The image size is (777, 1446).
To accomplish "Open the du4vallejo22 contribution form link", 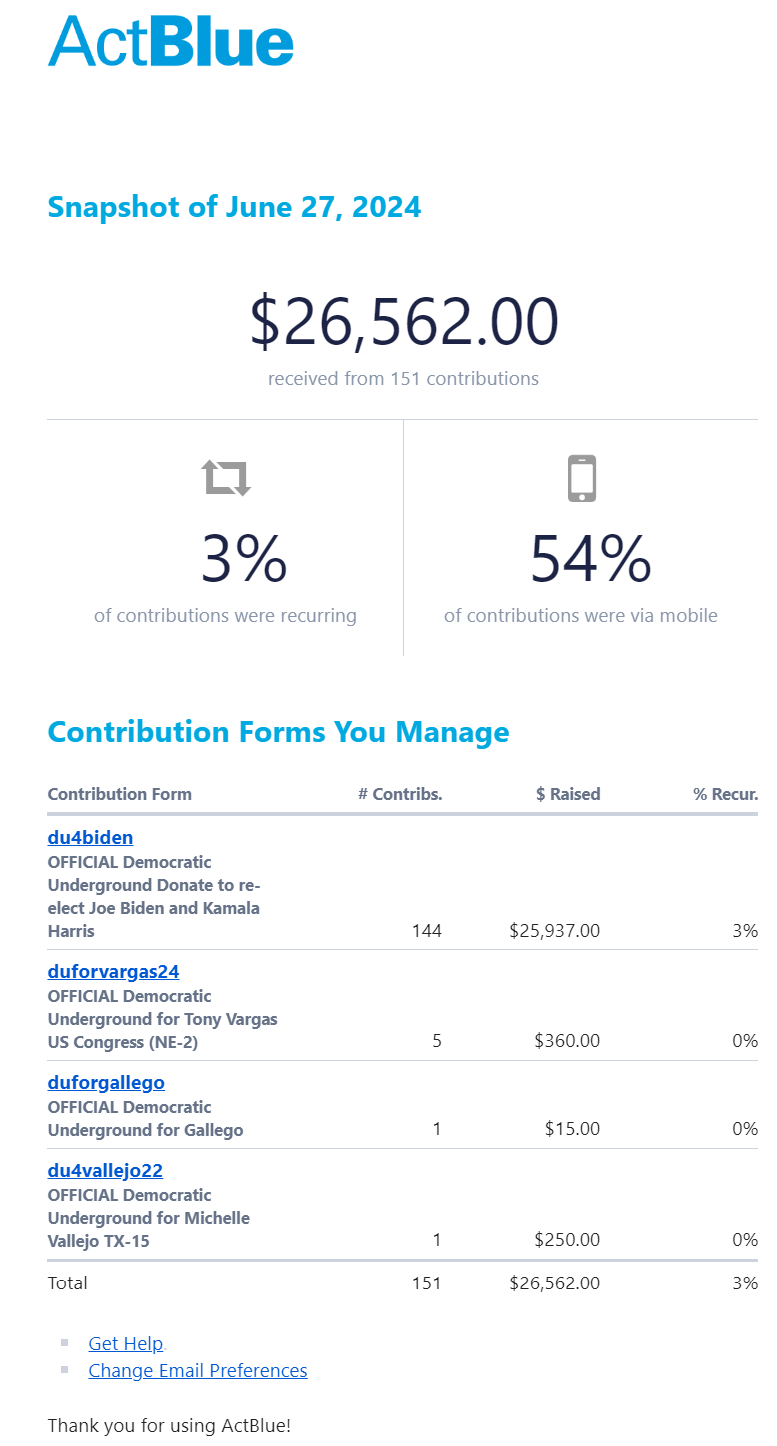I will 105,1170.
